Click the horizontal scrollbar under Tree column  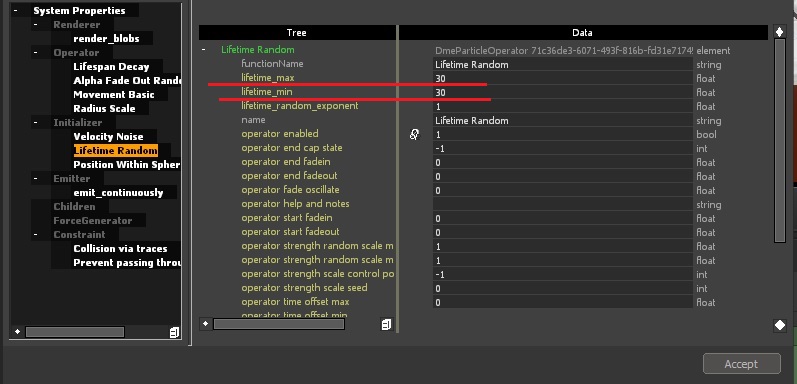(x=279, y=324)
